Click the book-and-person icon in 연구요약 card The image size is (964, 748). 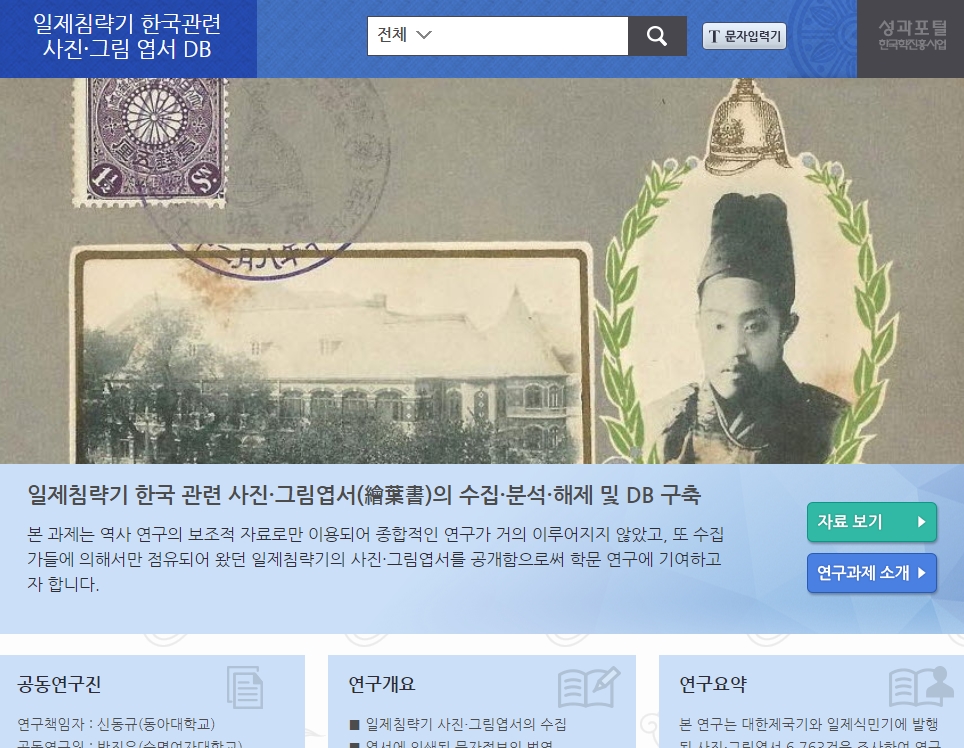(920, 686)
